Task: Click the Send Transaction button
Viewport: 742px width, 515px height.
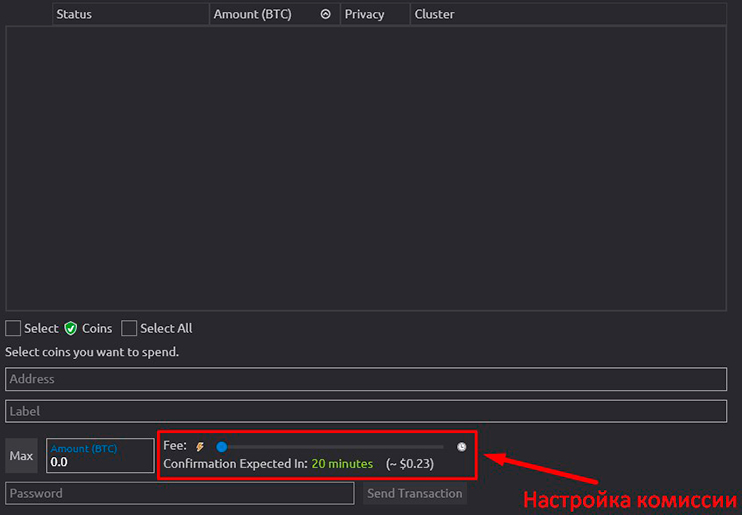Action: (414, 493)
